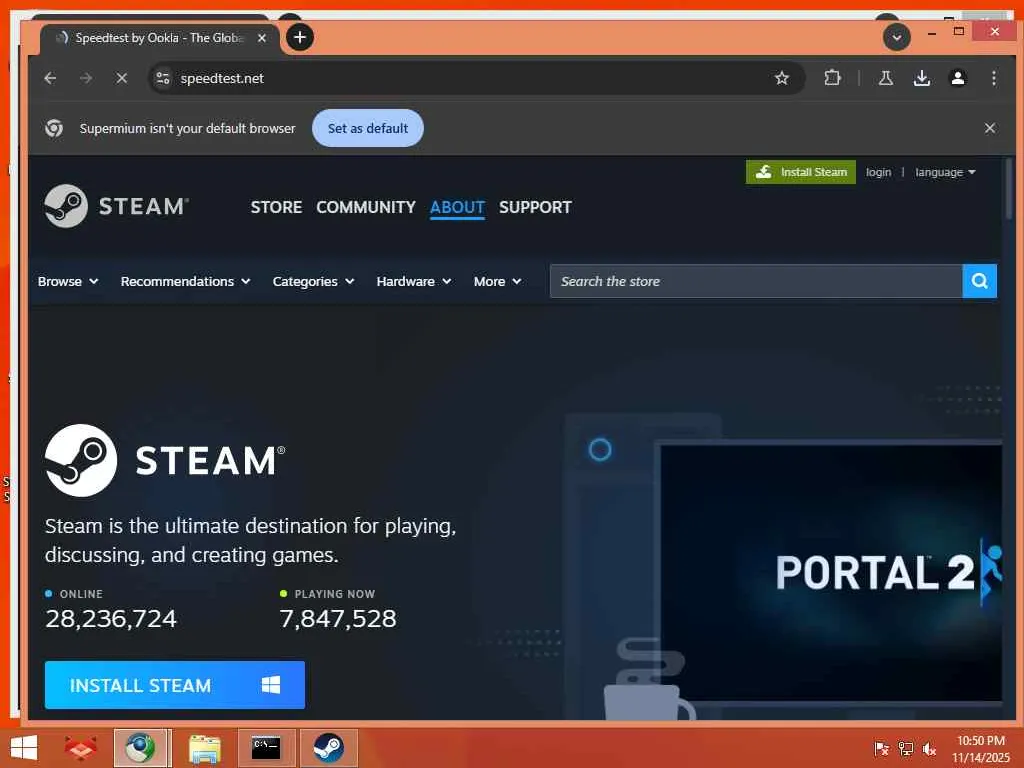Image resolution: width=1024 pixels, height=768 pixels.
Task: Select the Speedtest by Ookla tab
Action: [x=161, y=38]
